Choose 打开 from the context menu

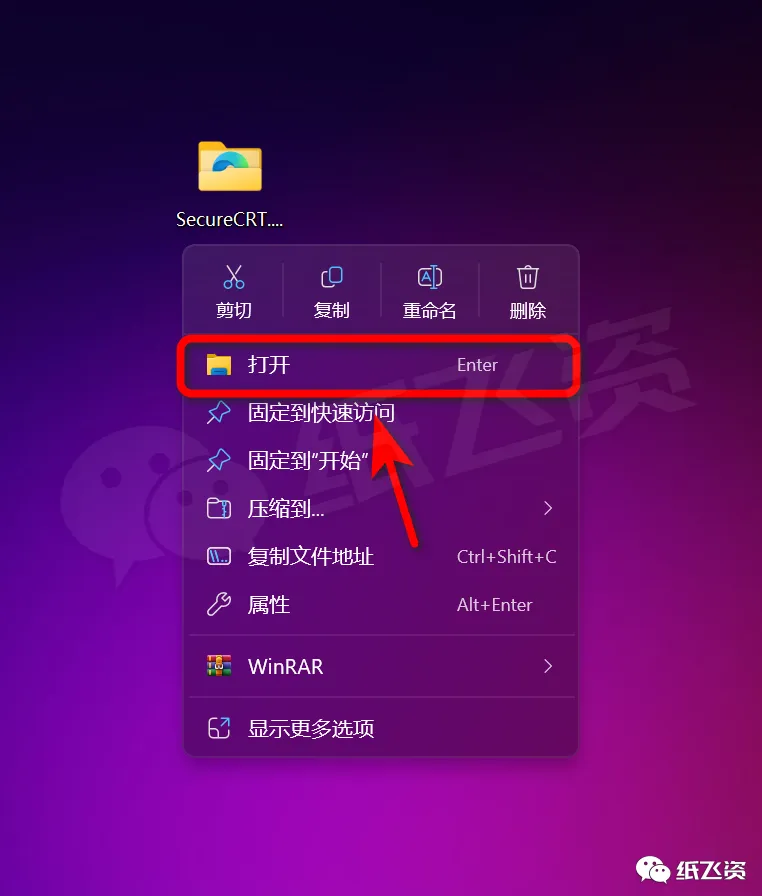tap(379, 365)
